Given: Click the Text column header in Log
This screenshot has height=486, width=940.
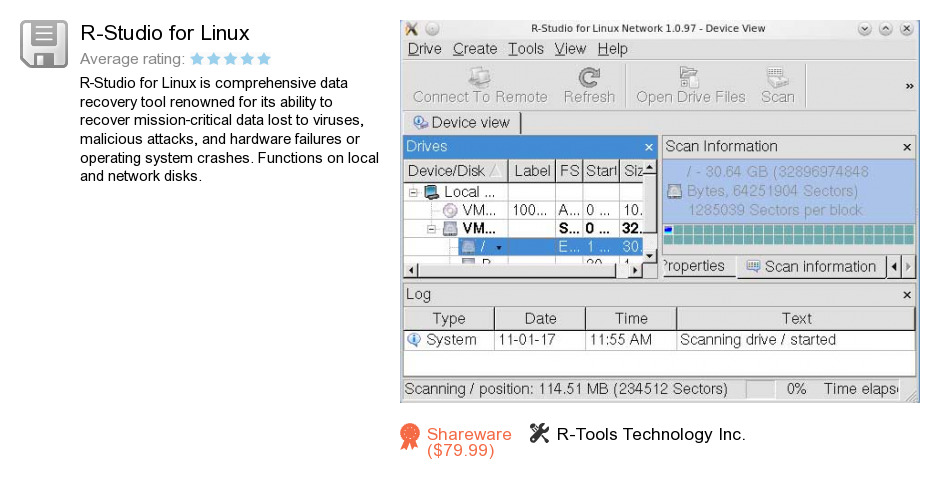Looking at the screenshot, I should (x=796, y=319).
